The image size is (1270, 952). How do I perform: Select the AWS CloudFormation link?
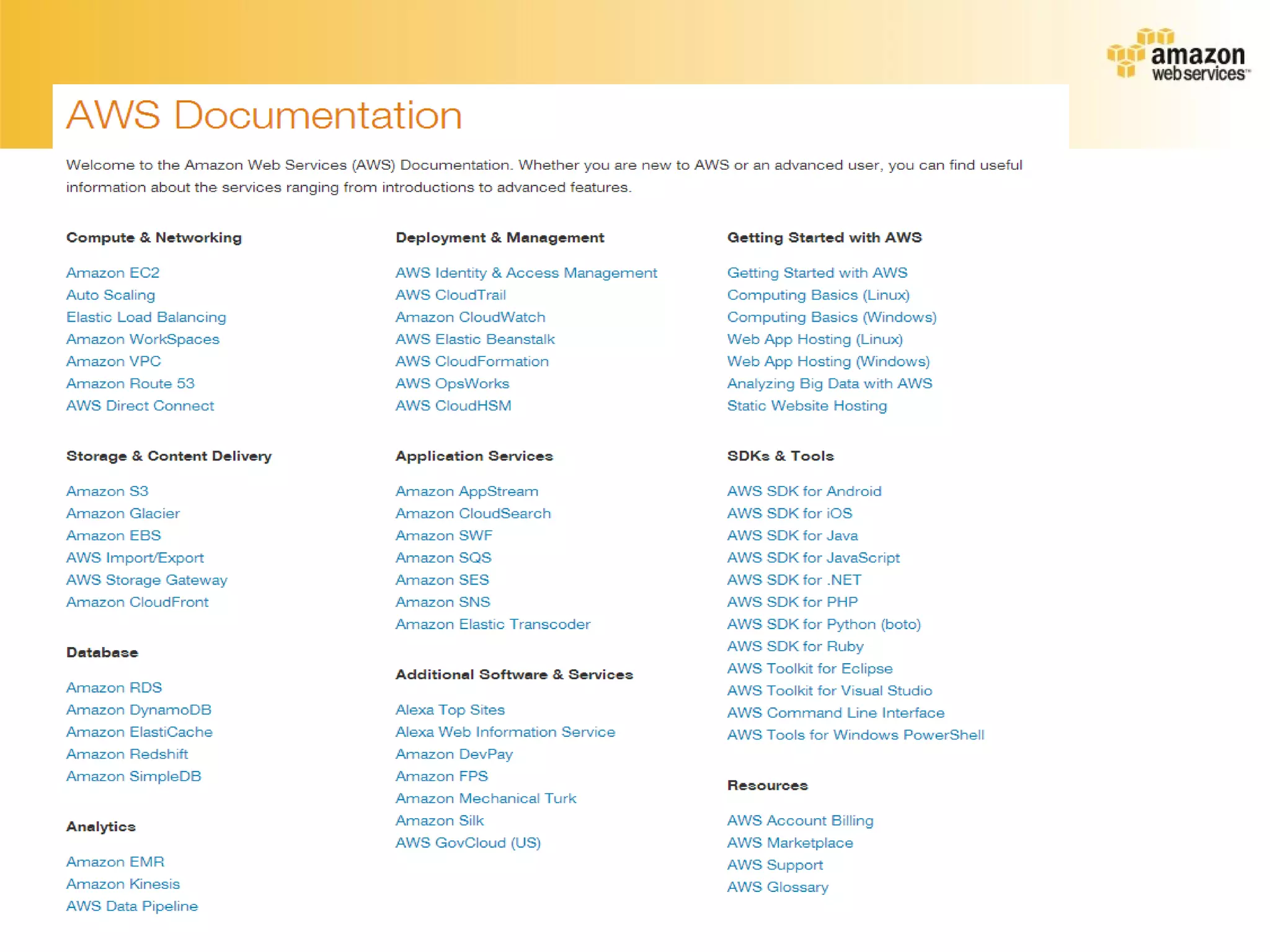point(472,361)
